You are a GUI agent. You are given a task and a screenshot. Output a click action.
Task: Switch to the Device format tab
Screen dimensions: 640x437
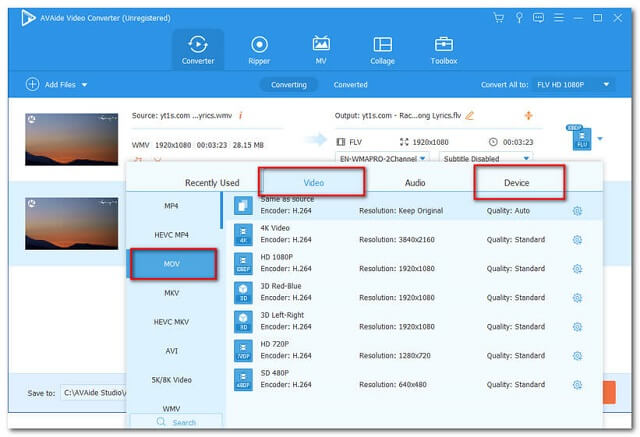point(516,183)
